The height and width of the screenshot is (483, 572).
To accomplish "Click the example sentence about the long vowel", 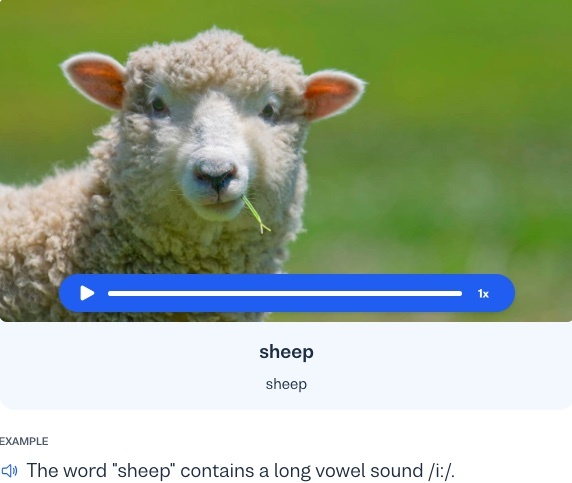I will point(241,470).
